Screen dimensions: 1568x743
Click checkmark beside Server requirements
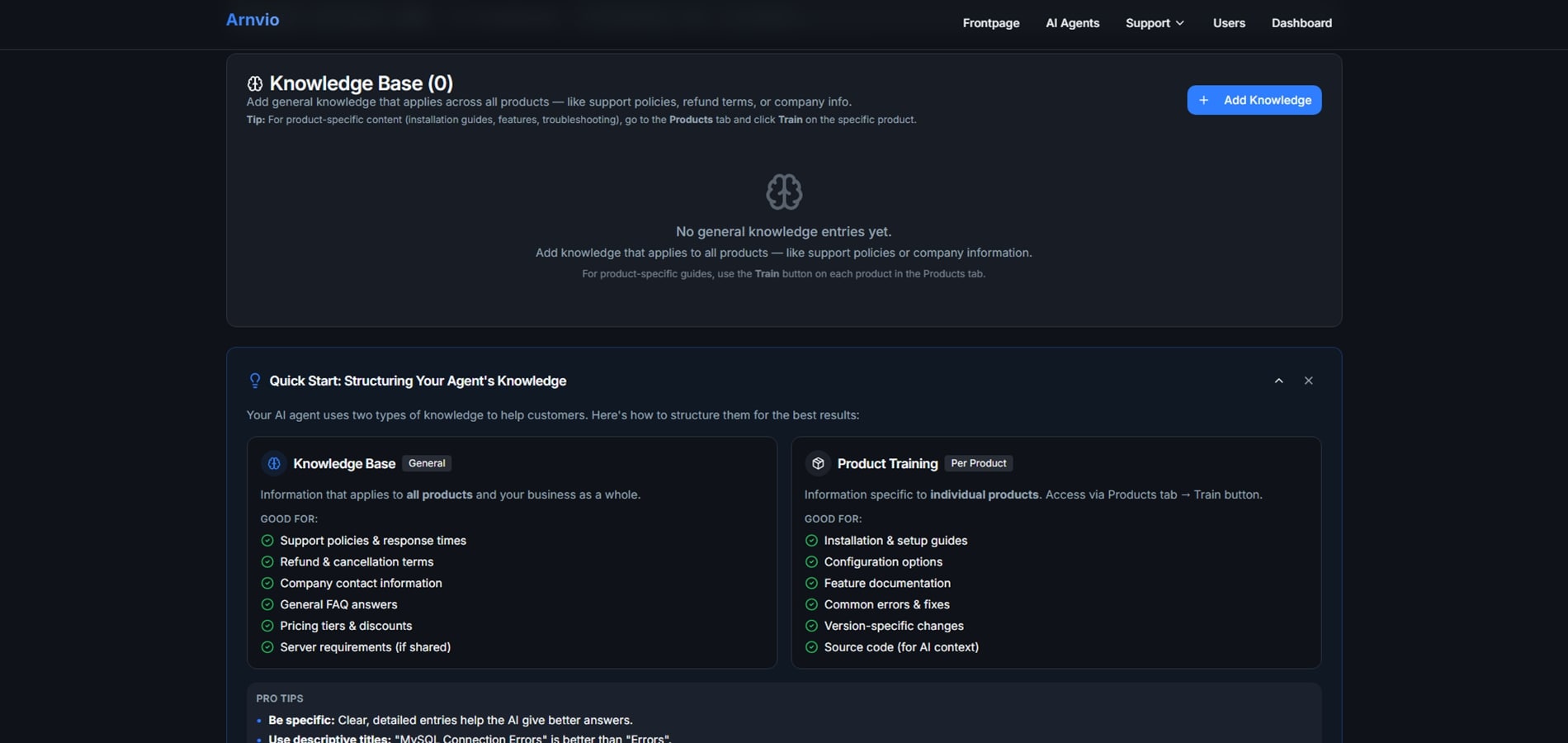[267, 647]
